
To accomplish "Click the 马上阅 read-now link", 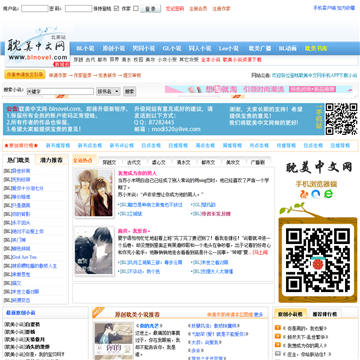I will [260, 253].
